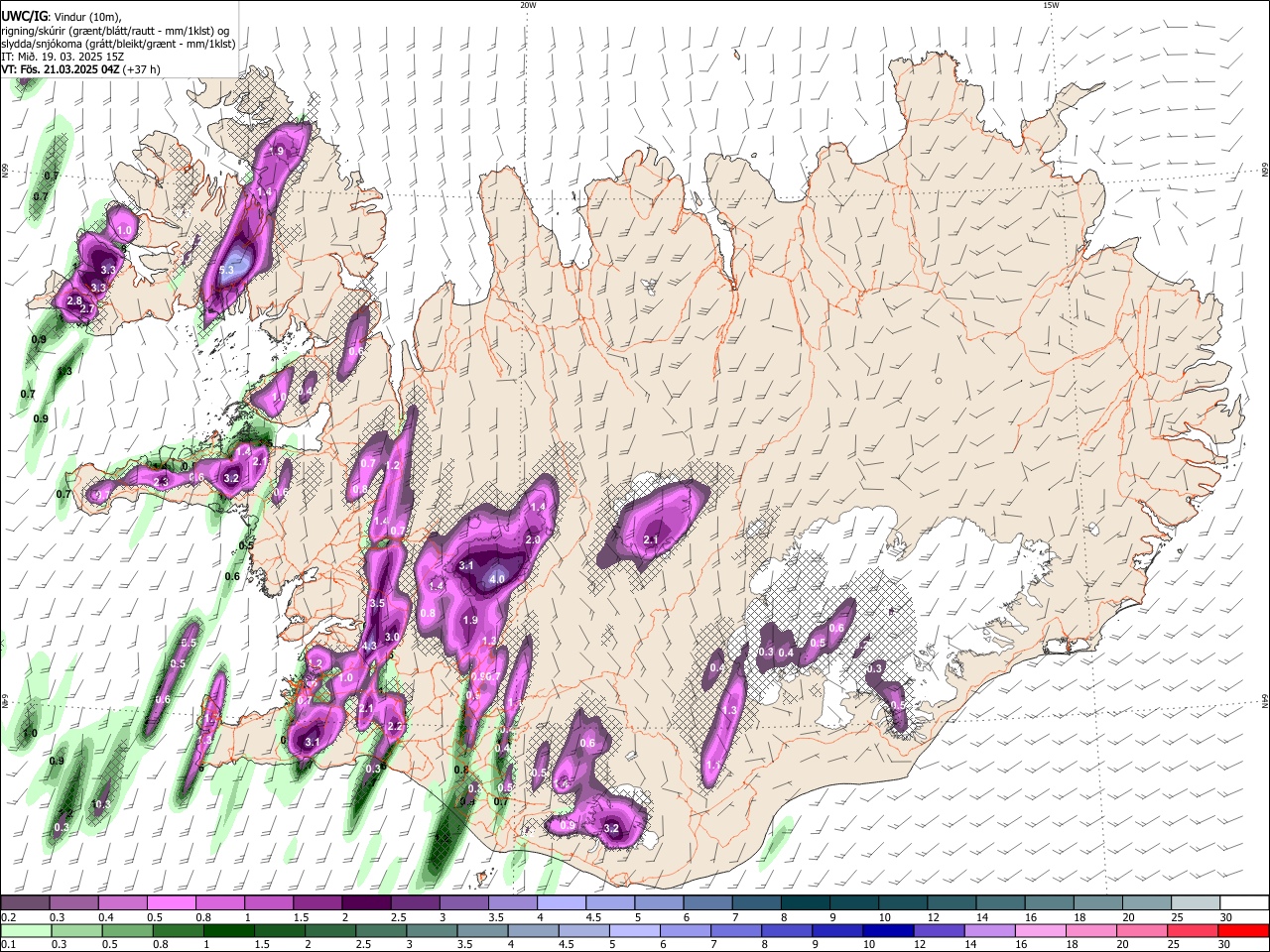Click the legend line starting 'rigning/skúrir'
This screenshot has width=1270, height=952.
tap(116, 31)
